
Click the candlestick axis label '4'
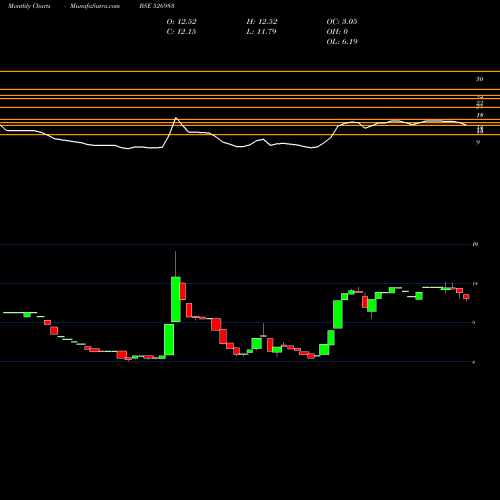(x=474, y=362)
